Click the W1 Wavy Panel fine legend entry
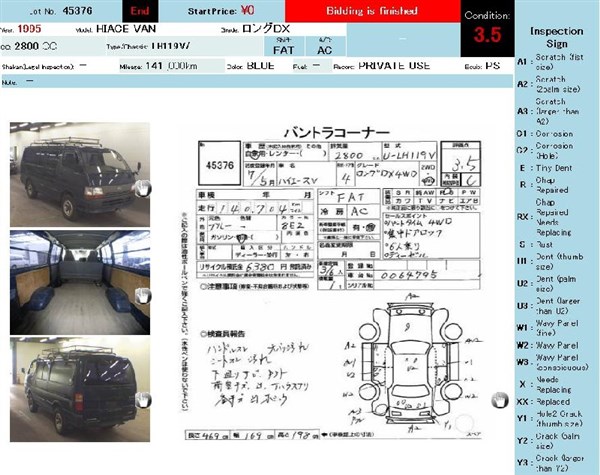The width and height of the screenshot is (600, 475). tap(548, 328)
